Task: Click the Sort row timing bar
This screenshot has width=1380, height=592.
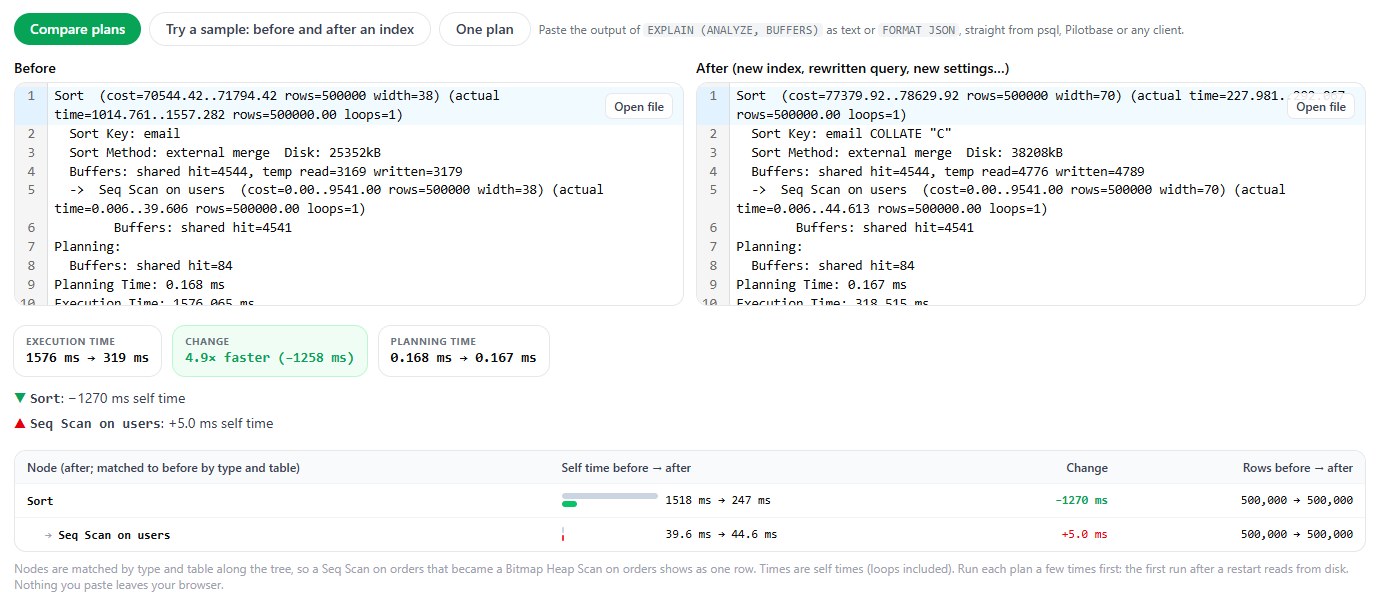Action: pos(610,500)
